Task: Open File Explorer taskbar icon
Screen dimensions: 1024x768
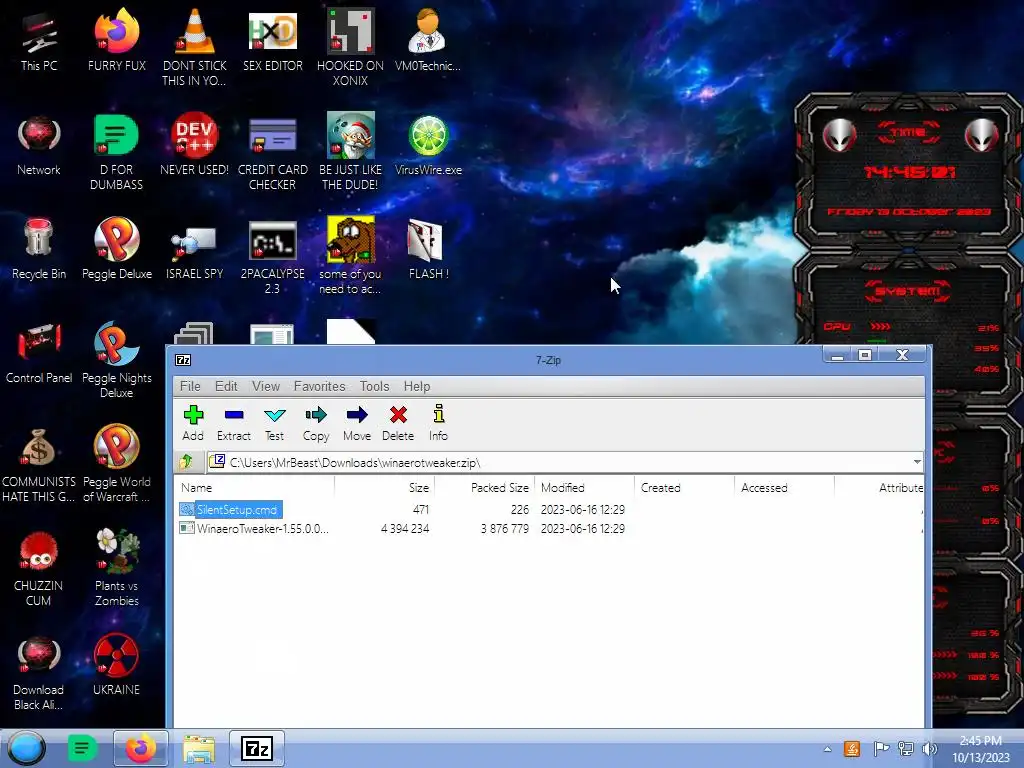Action: (199, 748)
